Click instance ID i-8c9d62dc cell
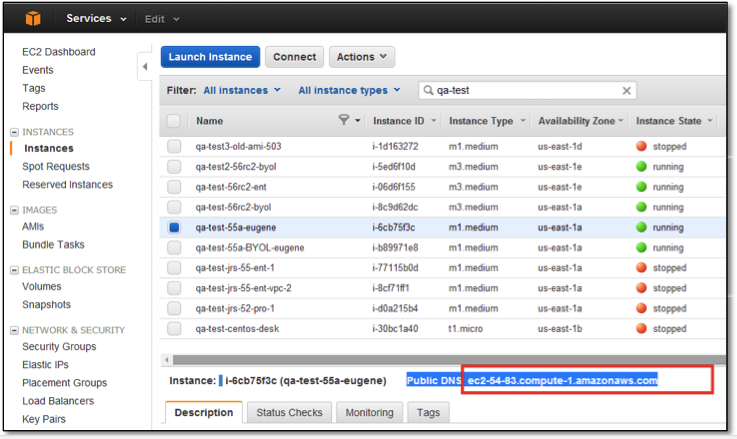 (395, 207)
